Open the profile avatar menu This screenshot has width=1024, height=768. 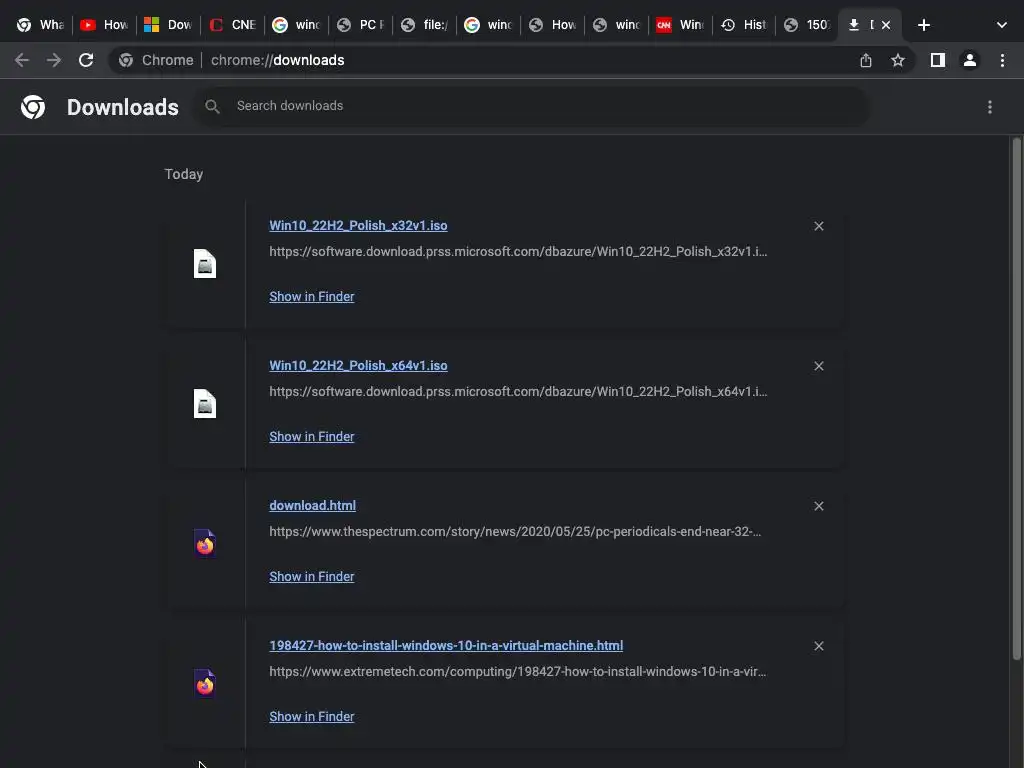tap(970, 60)
